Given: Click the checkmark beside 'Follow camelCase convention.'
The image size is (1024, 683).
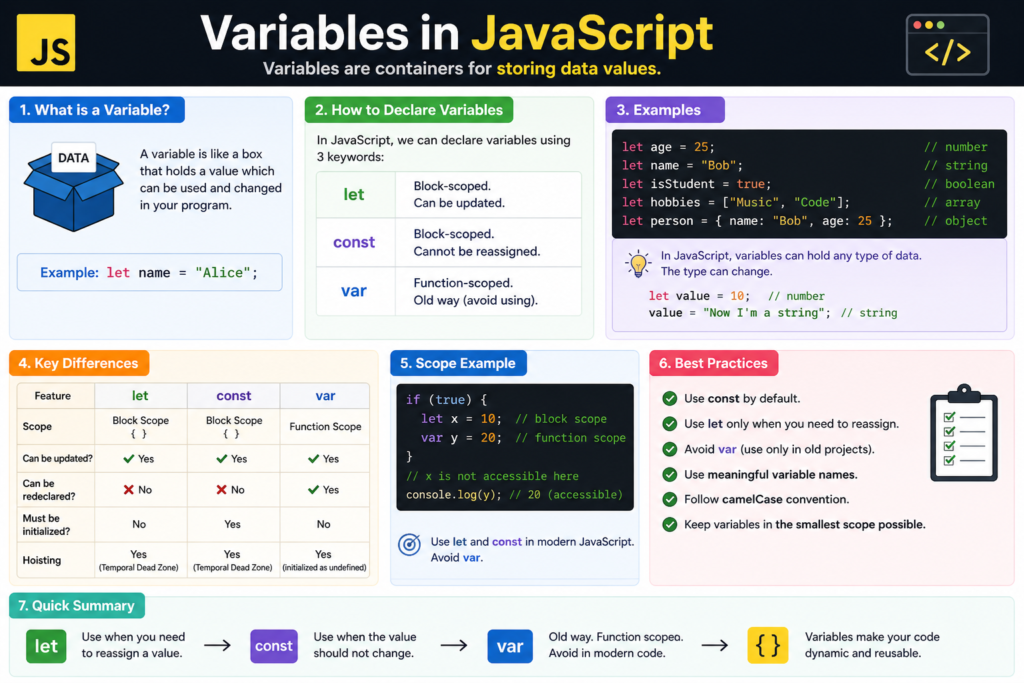Looking at the screenshot, I should pyautogui.click(x=669, y=500).
